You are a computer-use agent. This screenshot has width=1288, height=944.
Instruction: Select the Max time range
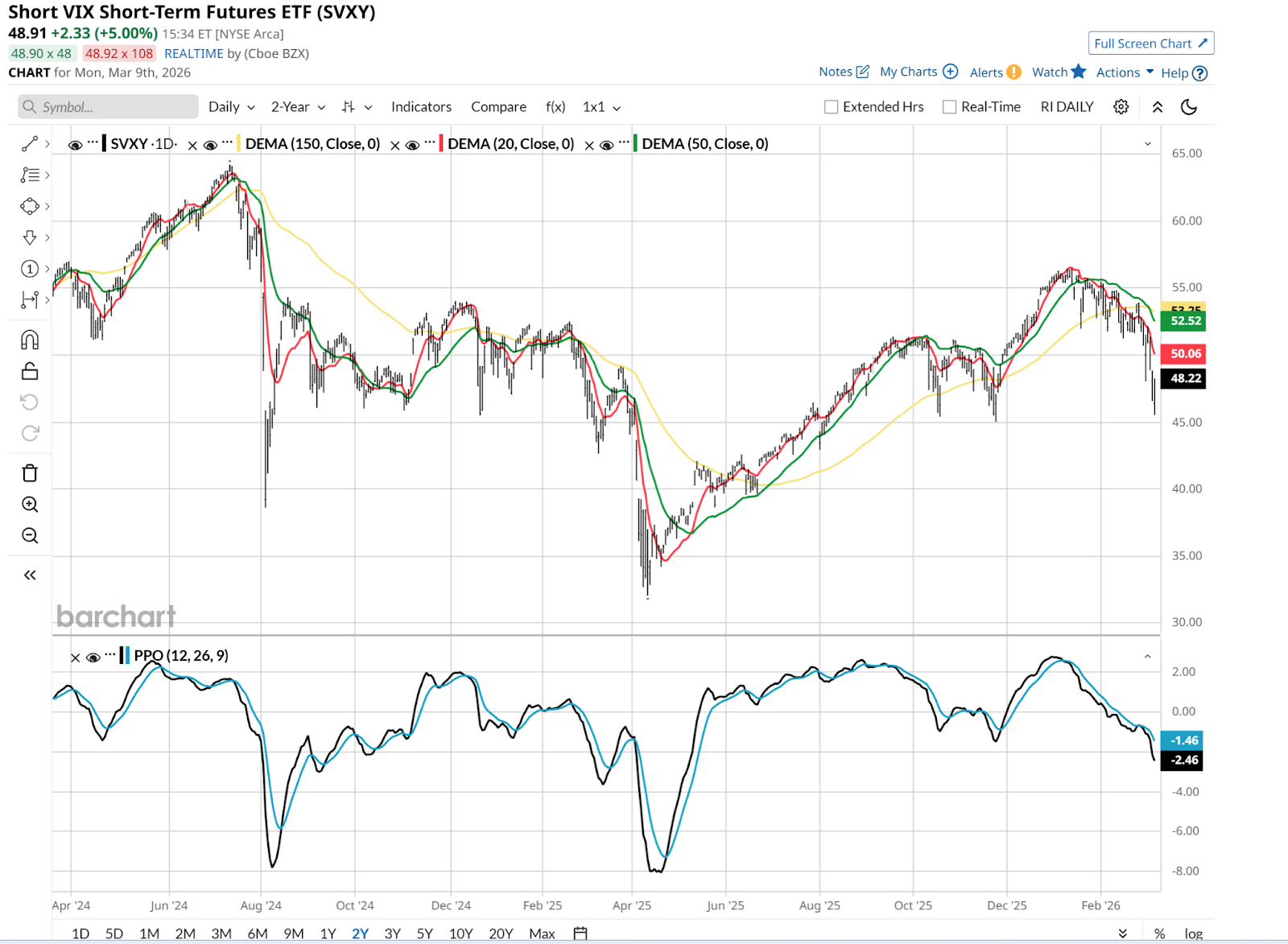pos(542,934)
